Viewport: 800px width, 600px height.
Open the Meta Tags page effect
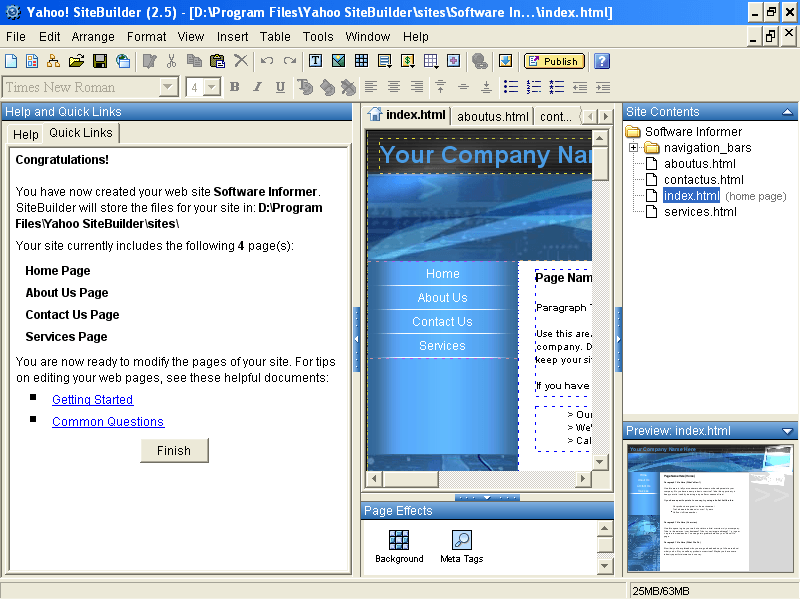[462, 546]
